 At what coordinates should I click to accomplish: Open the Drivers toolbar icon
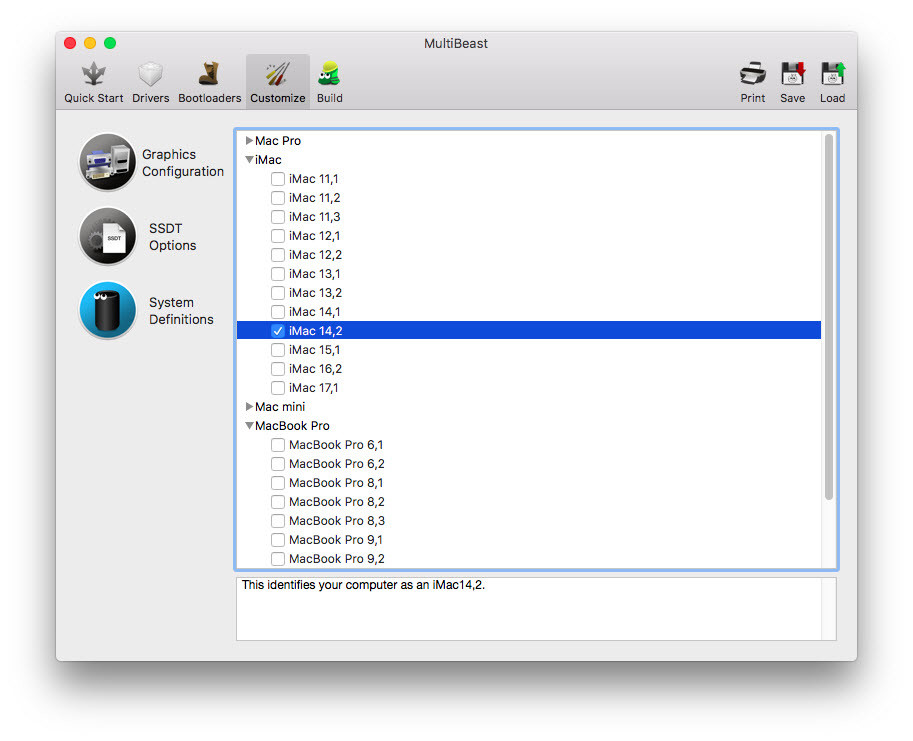tap(150, 75)
